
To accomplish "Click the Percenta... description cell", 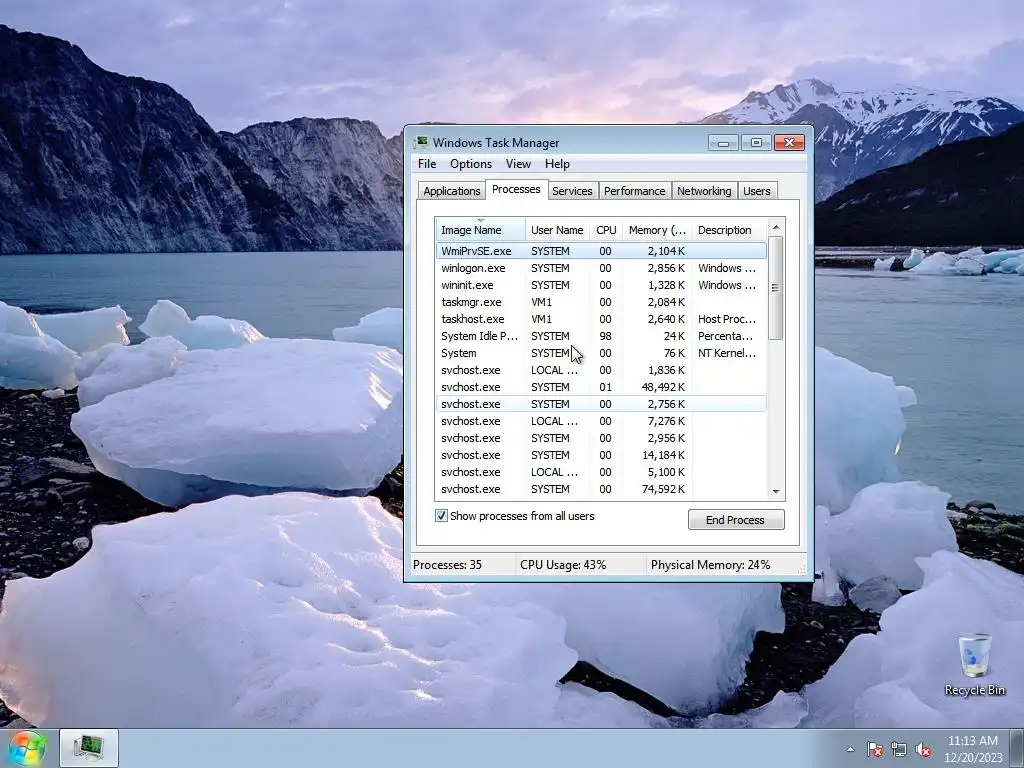I will 726,336.
